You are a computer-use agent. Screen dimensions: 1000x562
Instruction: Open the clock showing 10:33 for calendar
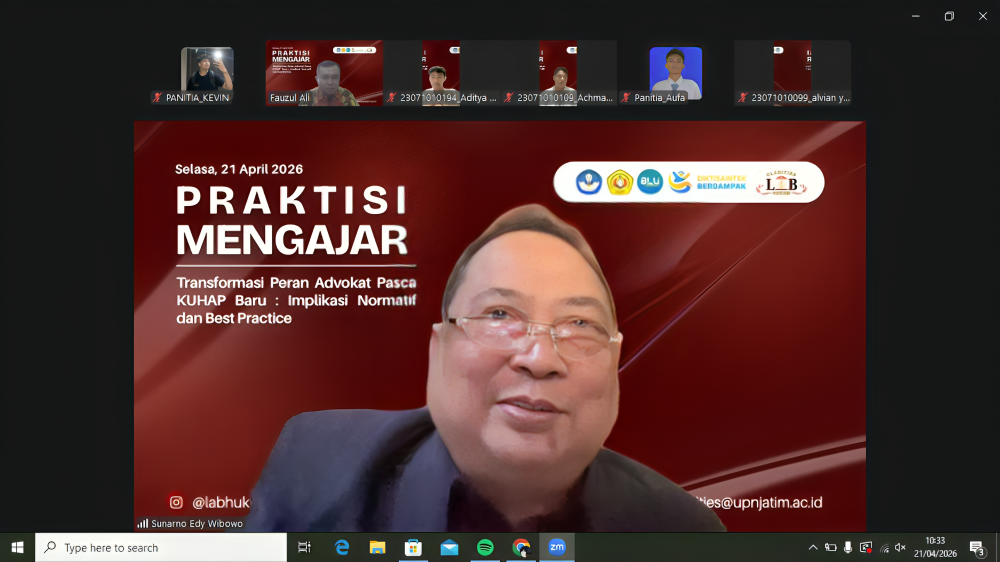pos(934,547)
